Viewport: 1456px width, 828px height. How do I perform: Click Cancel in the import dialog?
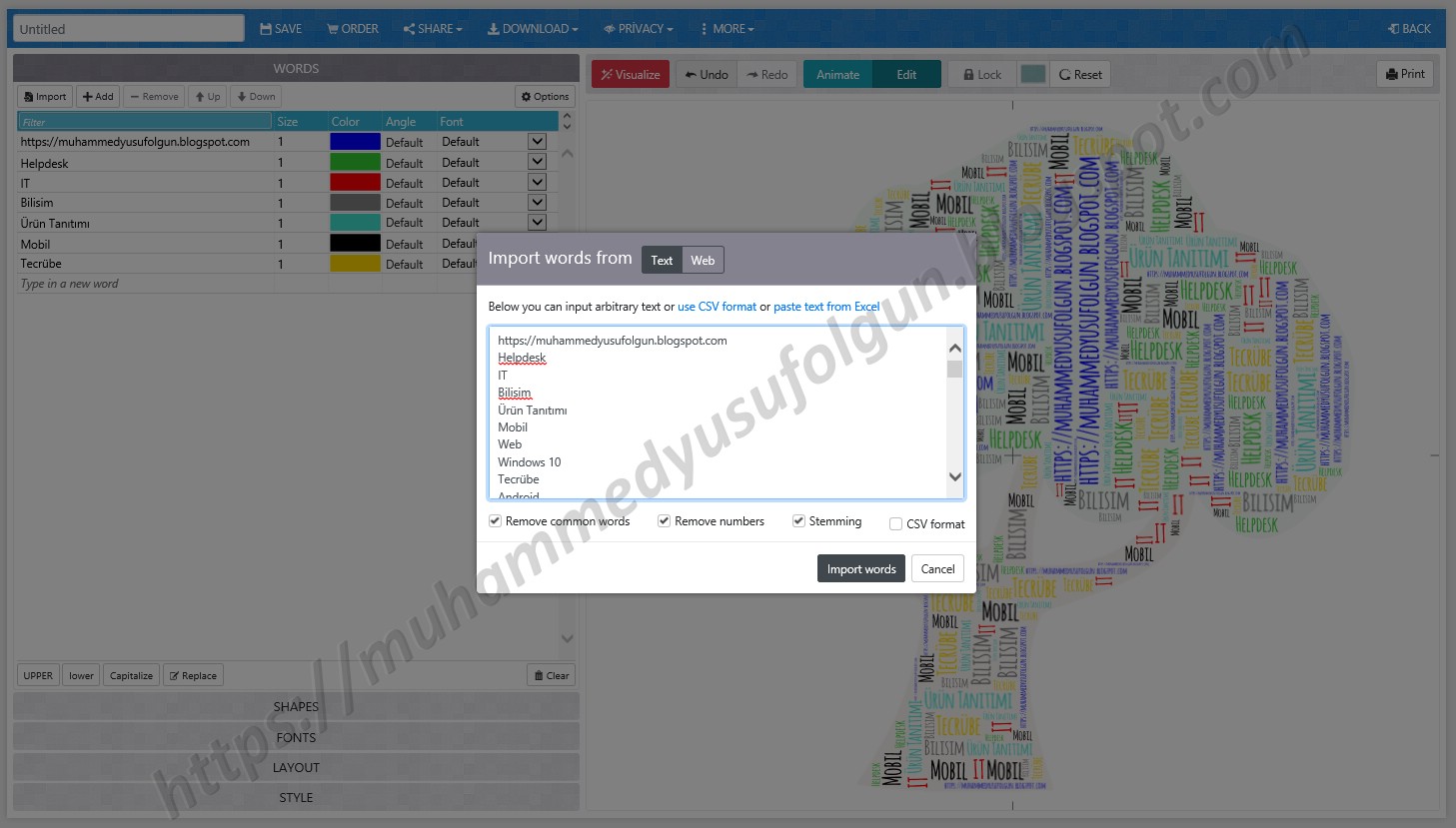[937, 569]
